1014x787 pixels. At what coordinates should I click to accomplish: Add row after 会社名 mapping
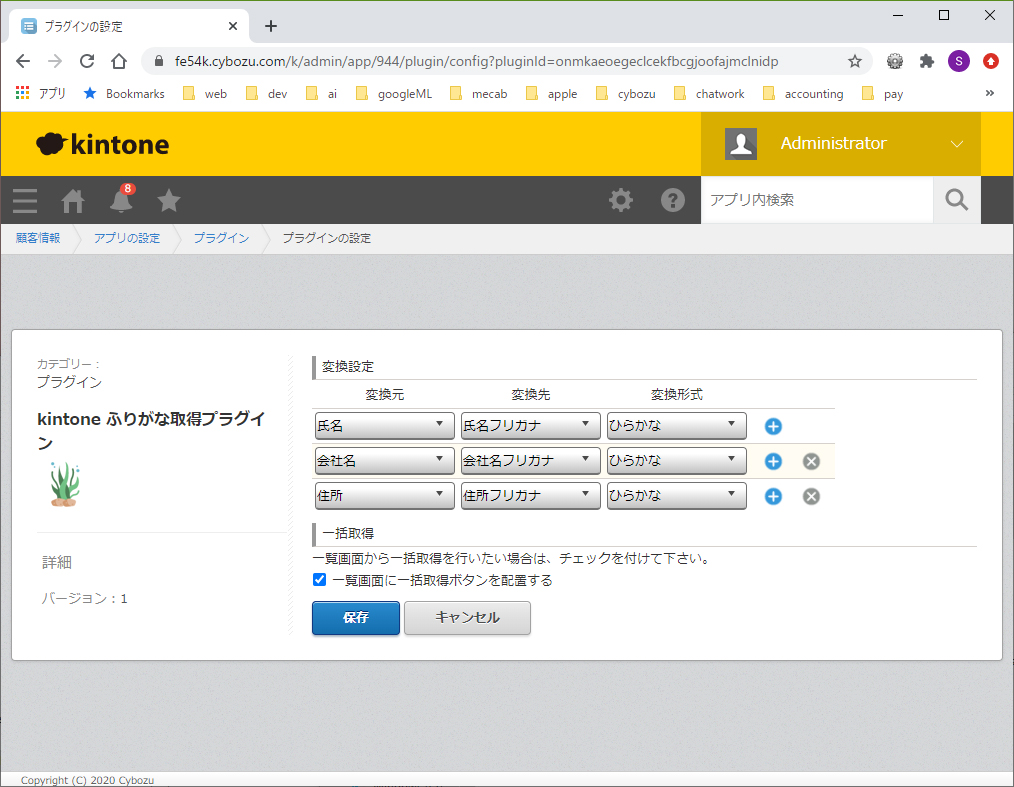773,461
